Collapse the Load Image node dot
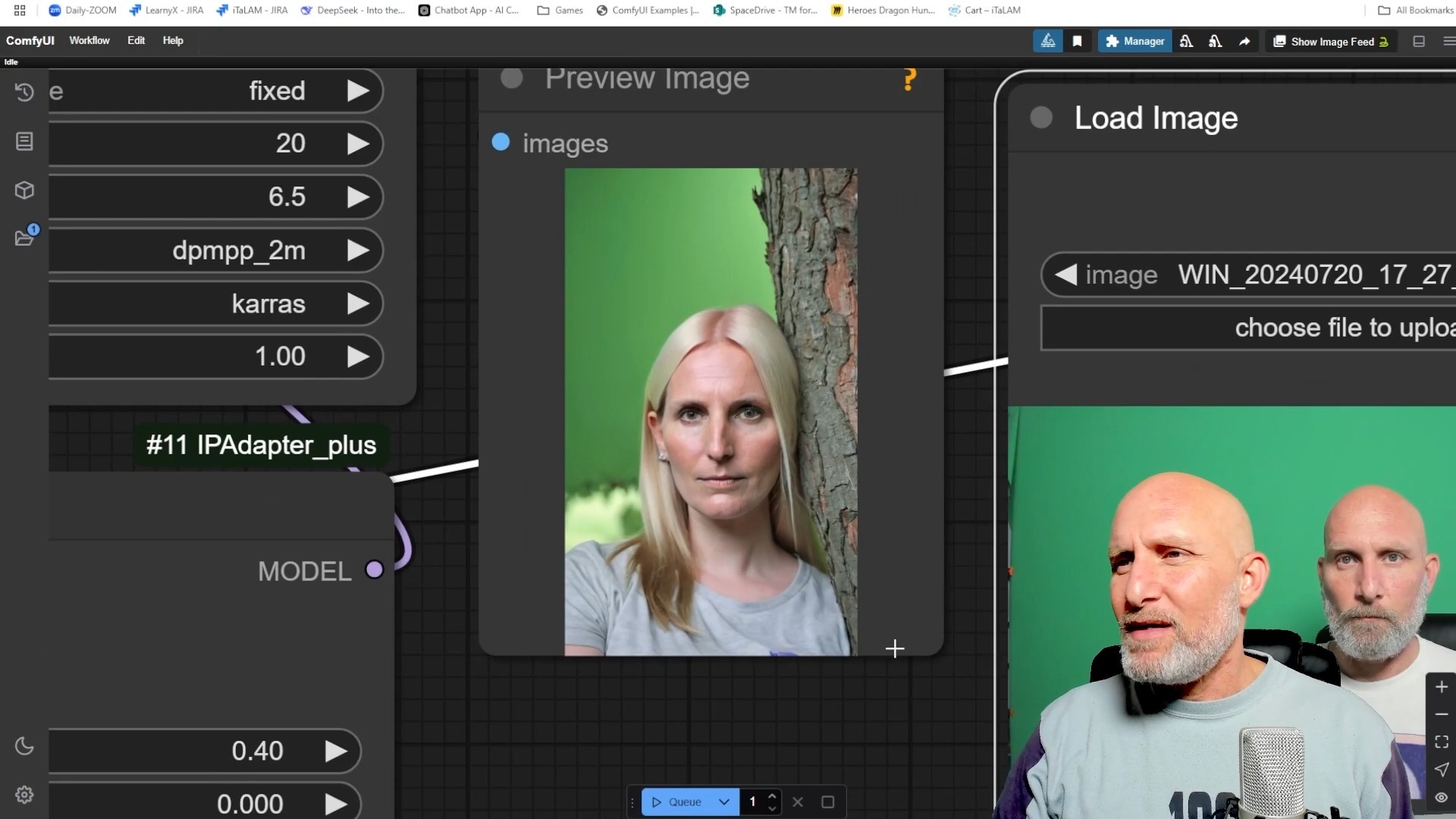 tap(1041, 118)
